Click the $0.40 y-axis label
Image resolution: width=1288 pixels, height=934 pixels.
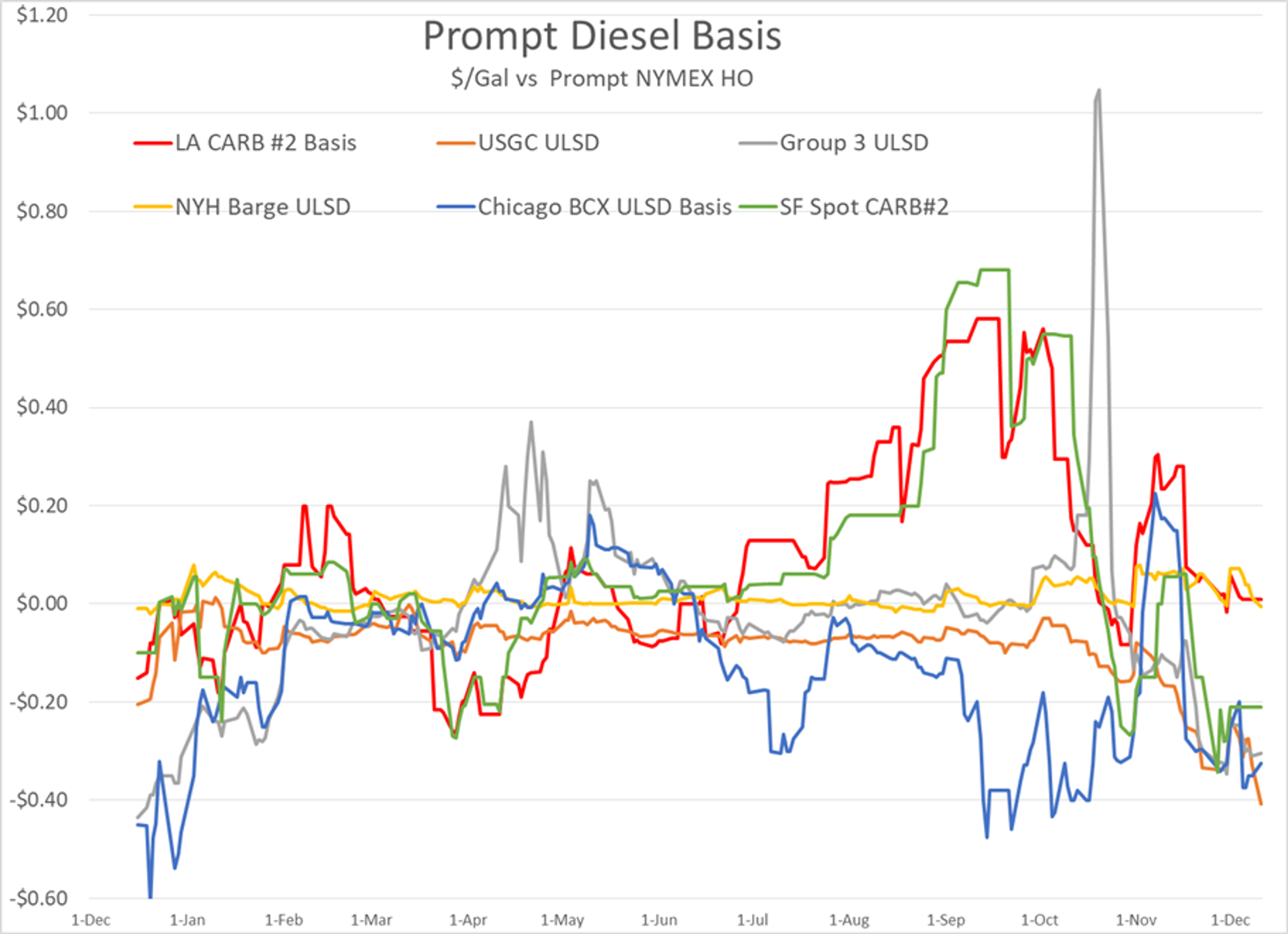[x=42, y=407]
